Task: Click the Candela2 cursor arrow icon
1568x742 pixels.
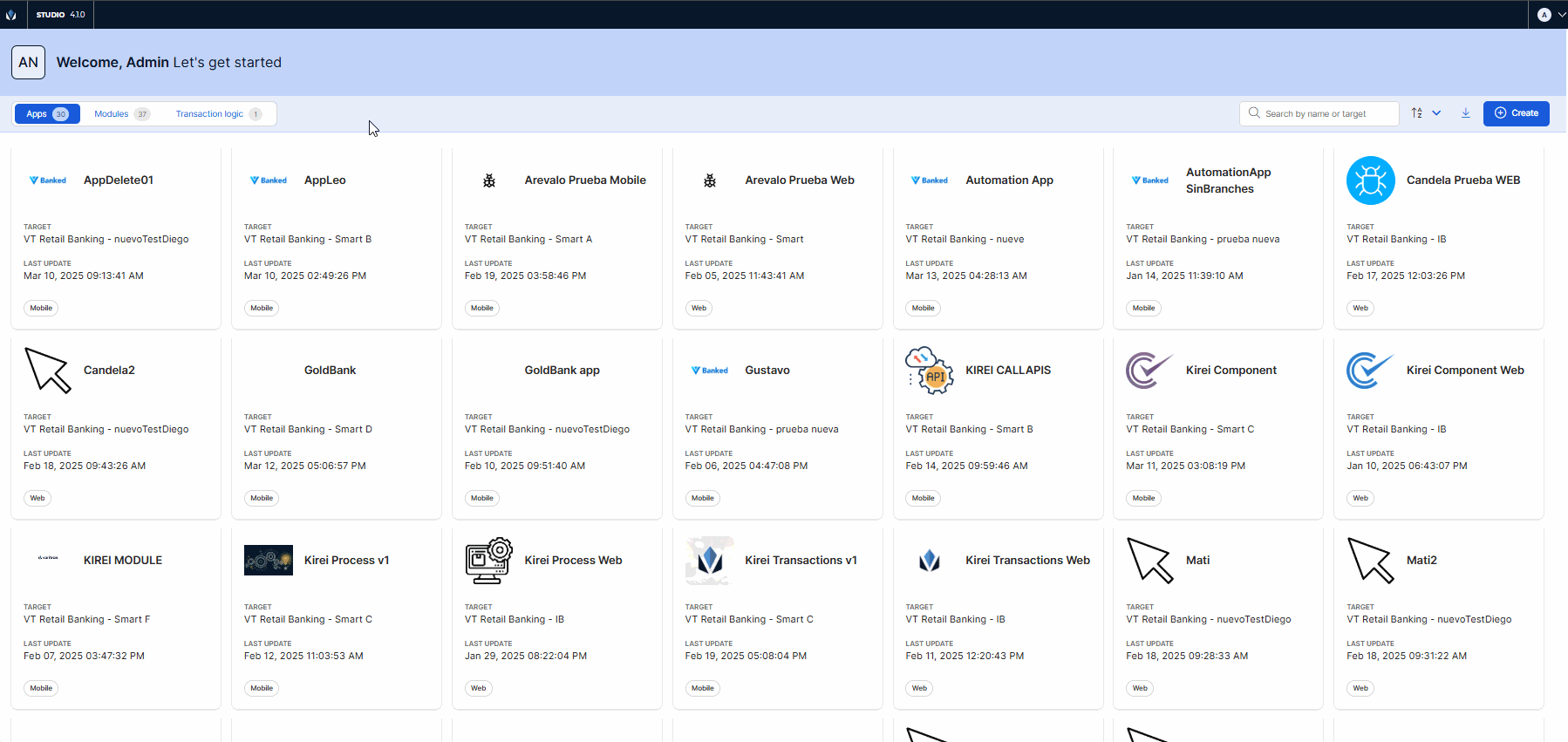Action: [x=48, y=371]
